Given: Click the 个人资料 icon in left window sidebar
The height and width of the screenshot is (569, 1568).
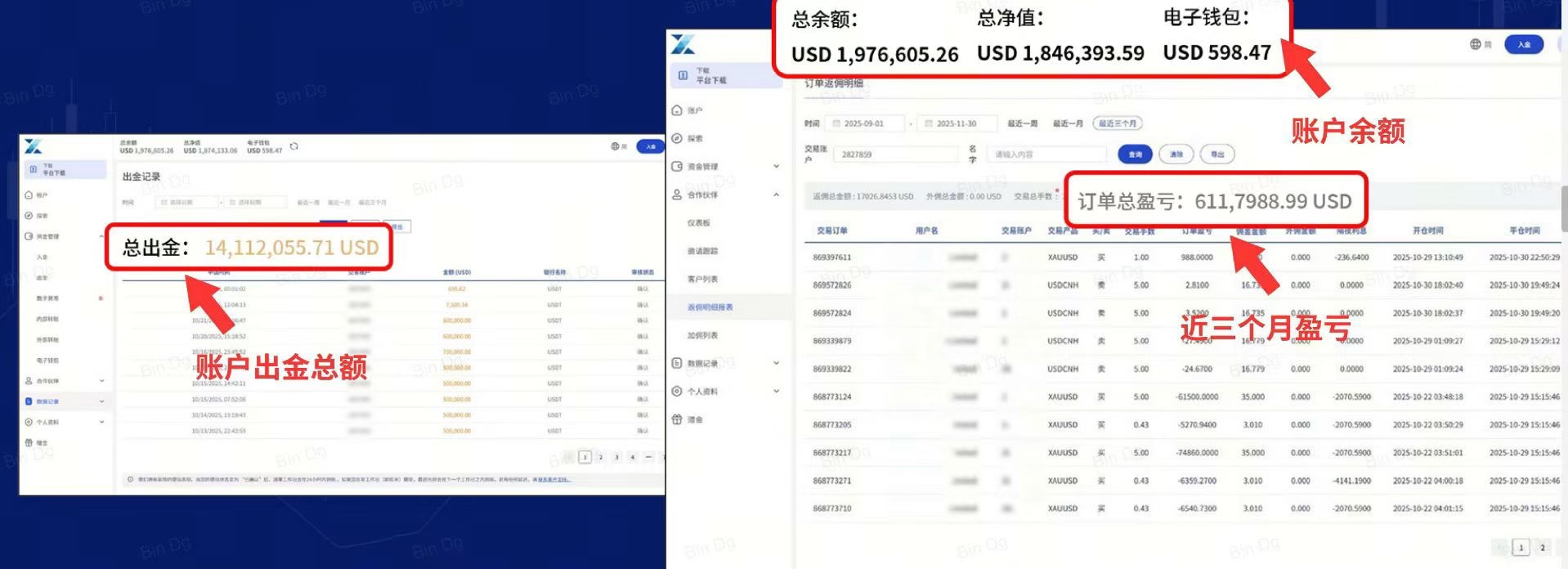Looking at the screenshot, I should click(x=29, y=422).
